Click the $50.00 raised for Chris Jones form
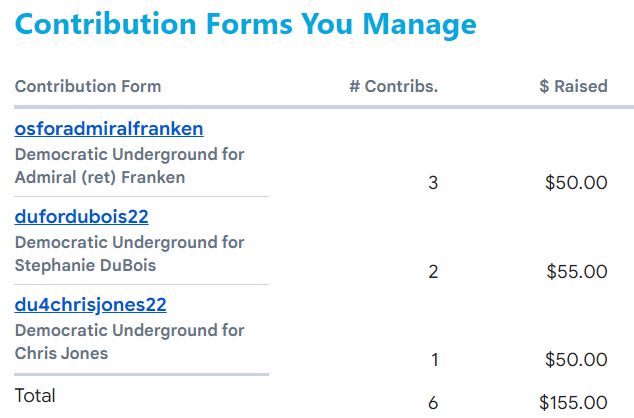 [x=576, y=359]
